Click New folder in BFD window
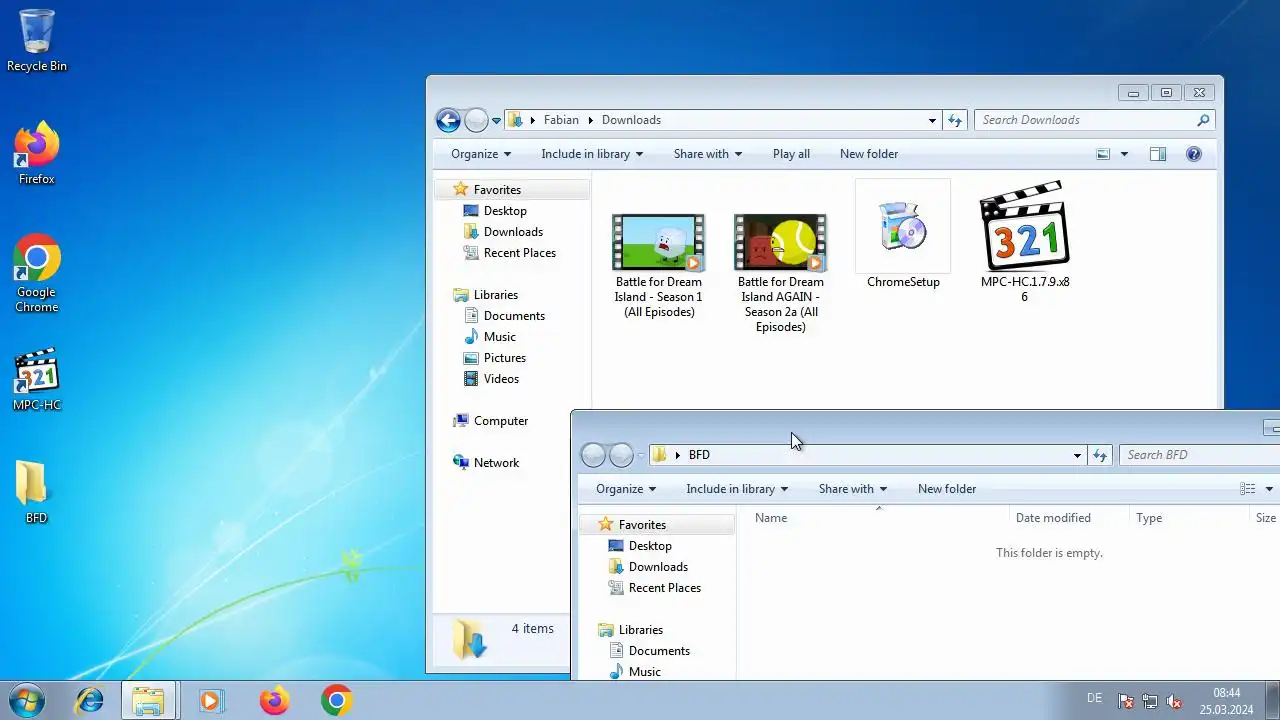Image resolution: width=1280 pixels, height=720 pixels. point(947,489)
